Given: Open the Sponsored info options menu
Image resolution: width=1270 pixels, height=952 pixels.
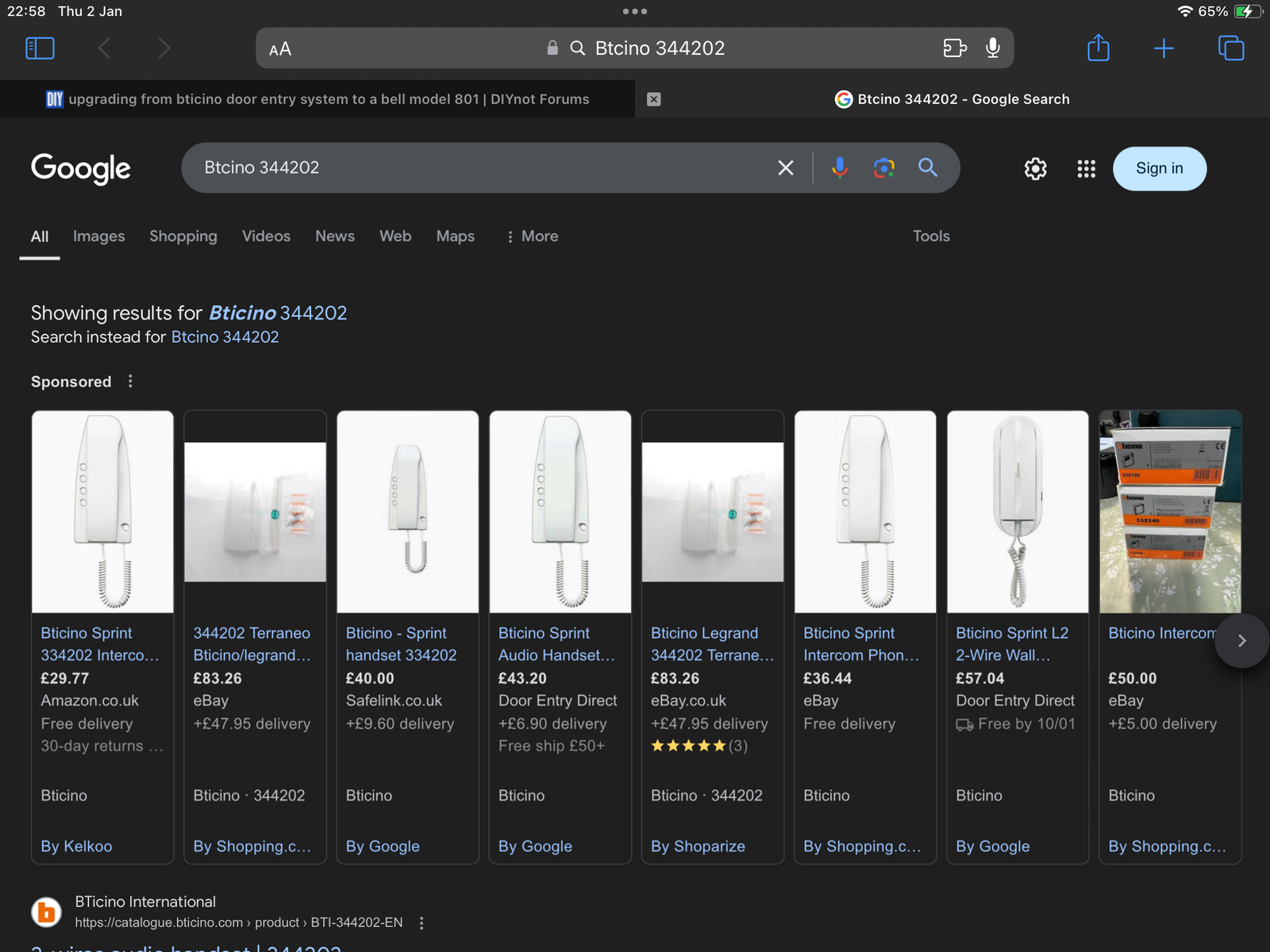Looking at the screenshot, I should 130,382.
